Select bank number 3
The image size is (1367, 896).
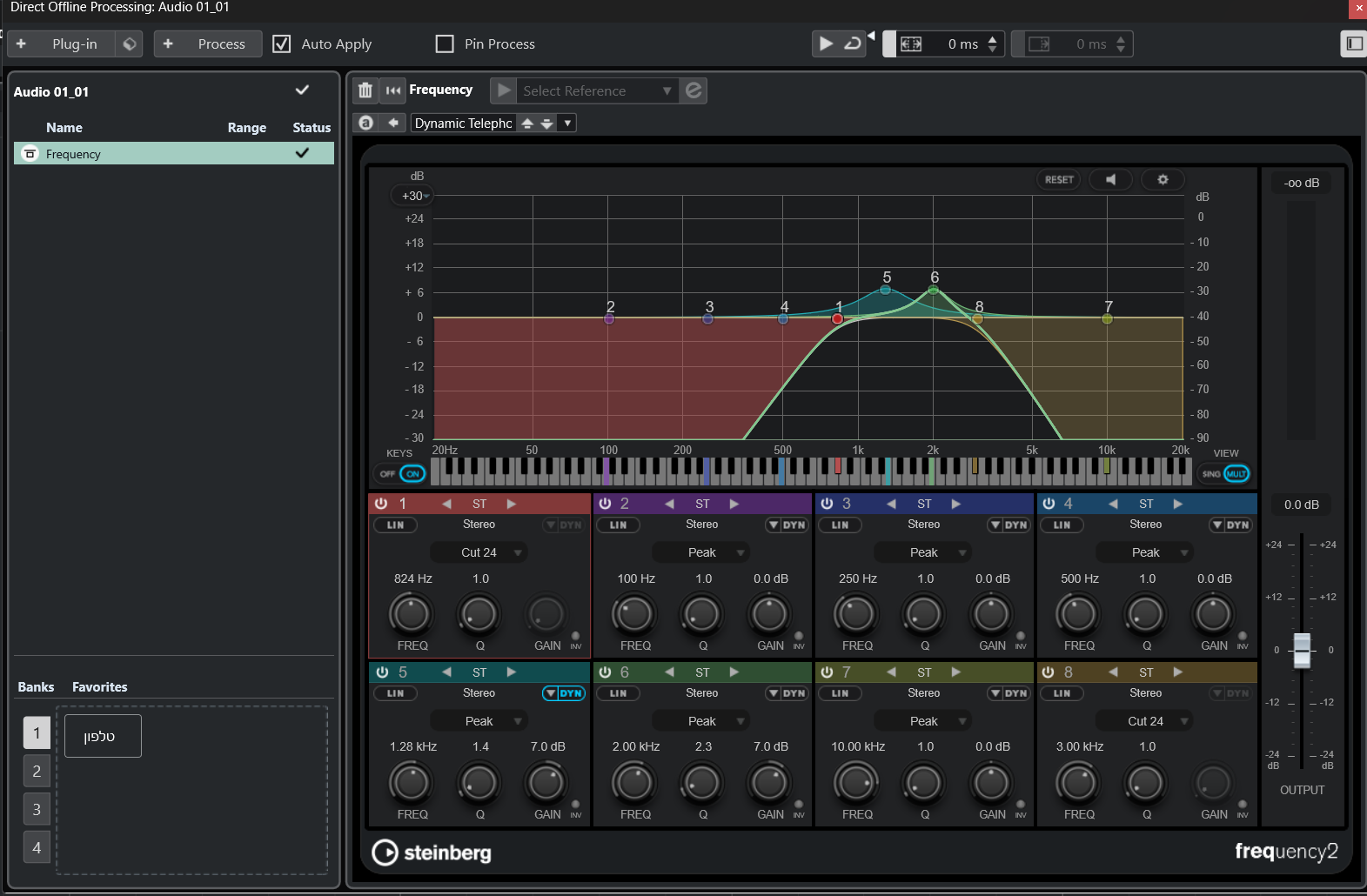coord(37,809)
